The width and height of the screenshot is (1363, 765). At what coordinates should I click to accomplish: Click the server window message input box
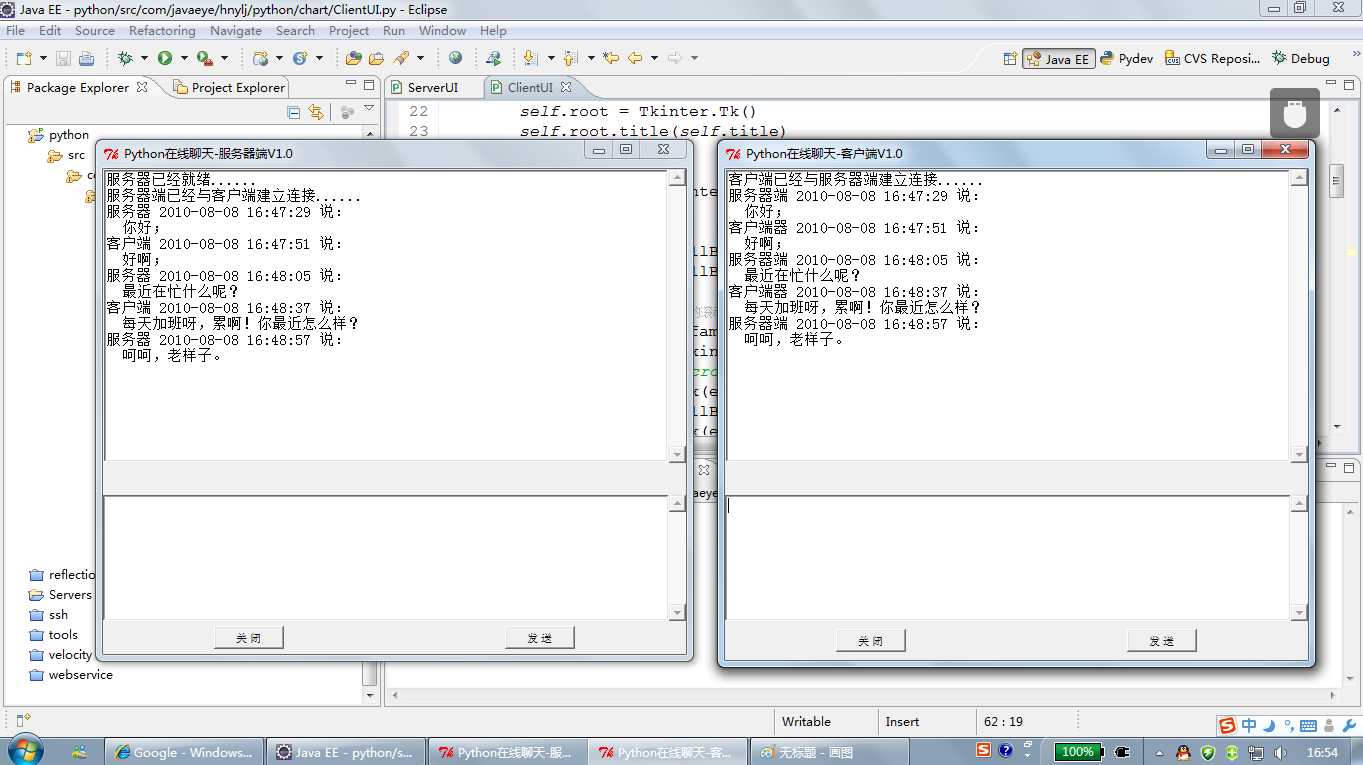386,557
